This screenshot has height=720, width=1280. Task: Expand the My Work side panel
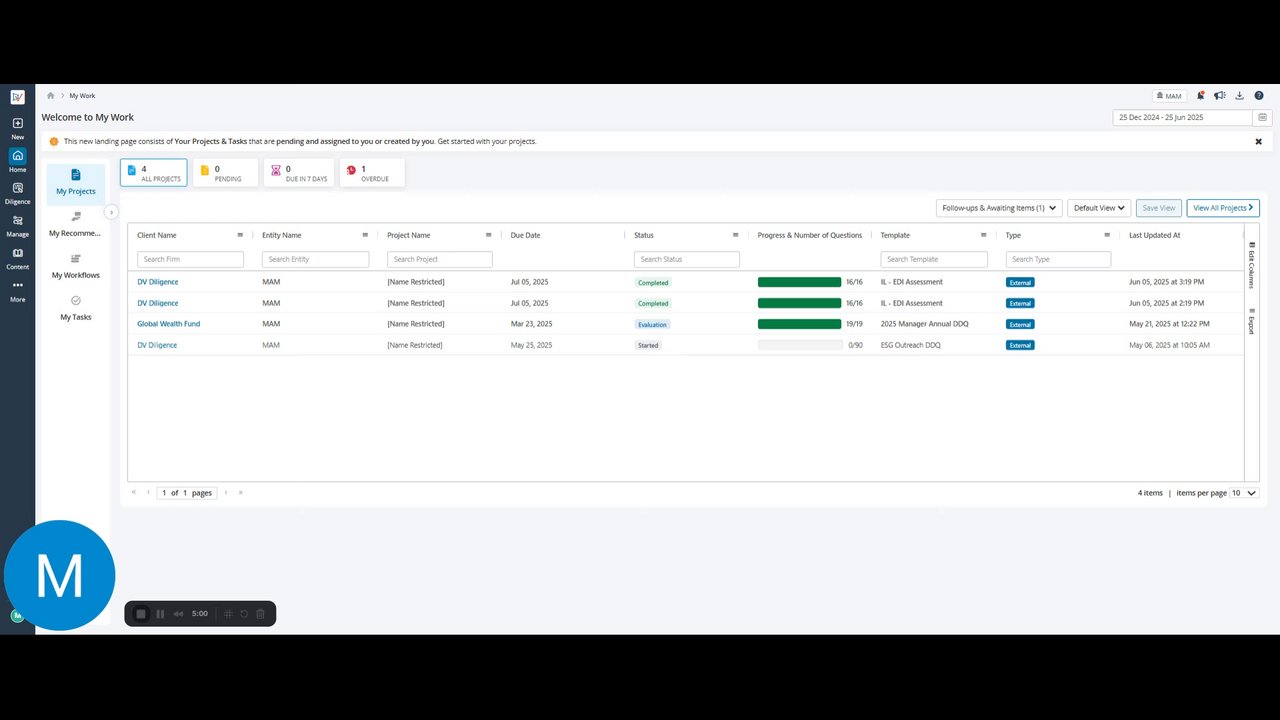click(x=111, y=212)
